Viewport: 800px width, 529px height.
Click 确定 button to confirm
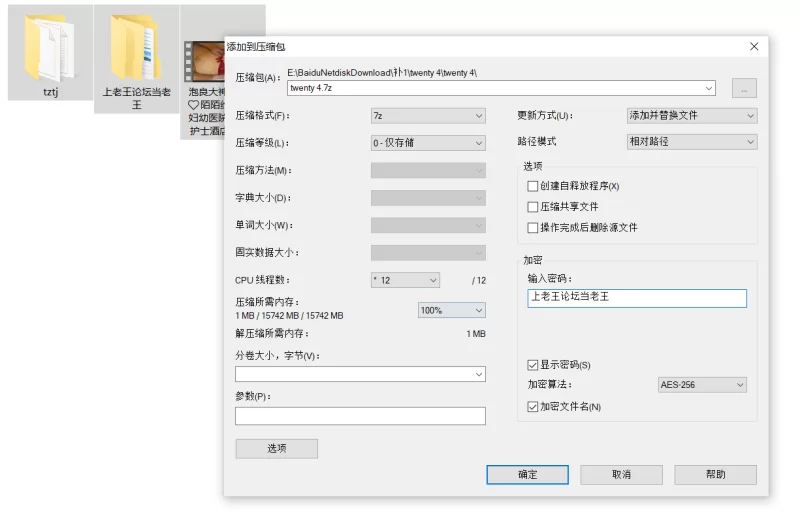pyautogui.click(x=527, y=475)
